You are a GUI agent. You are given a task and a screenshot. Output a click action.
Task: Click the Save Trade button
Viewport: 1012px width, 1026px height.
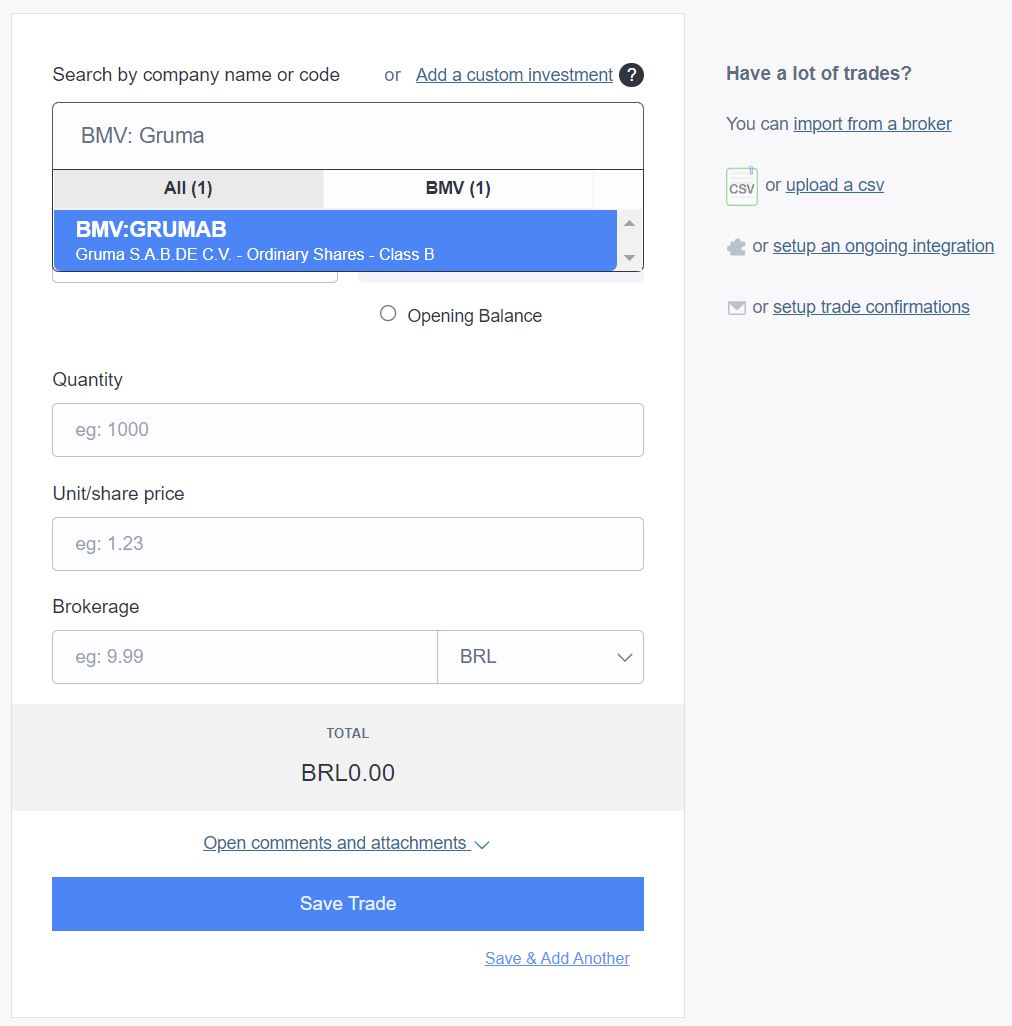[347, 903]
